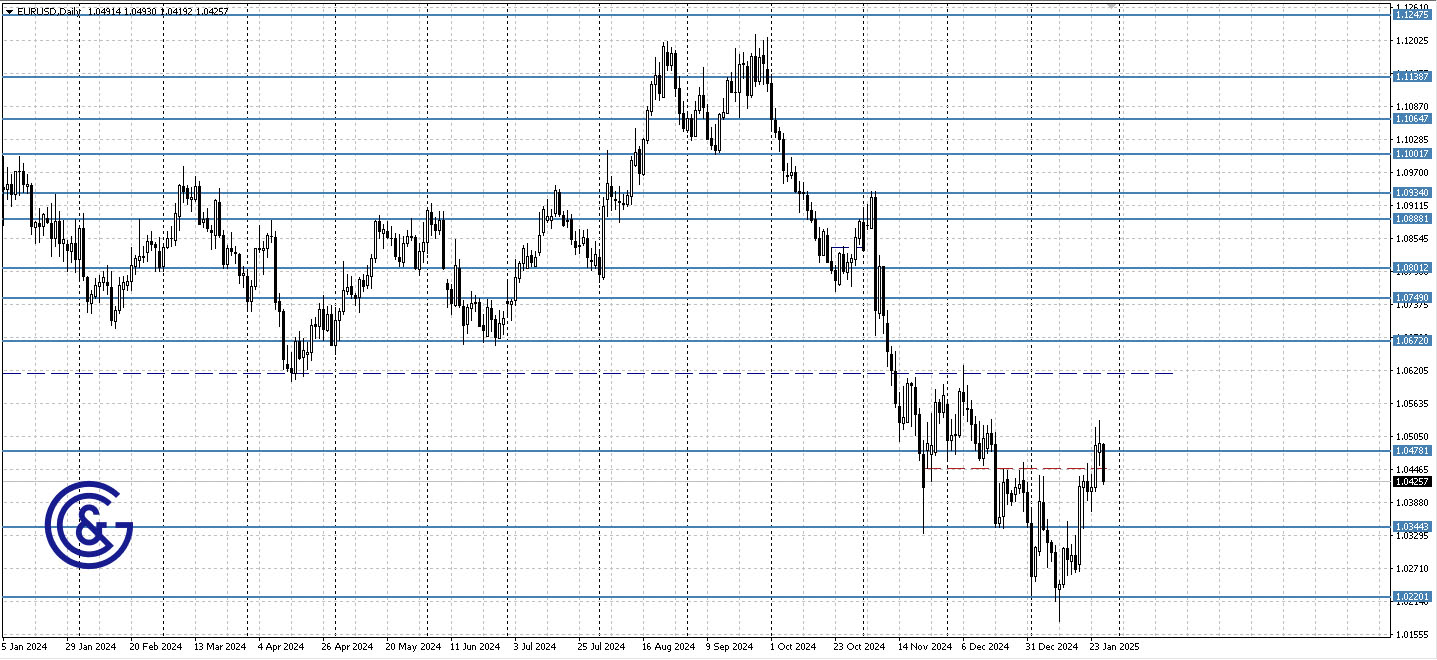
Task: Click the 1.03443 level tag
Action: coord(1414,527)
